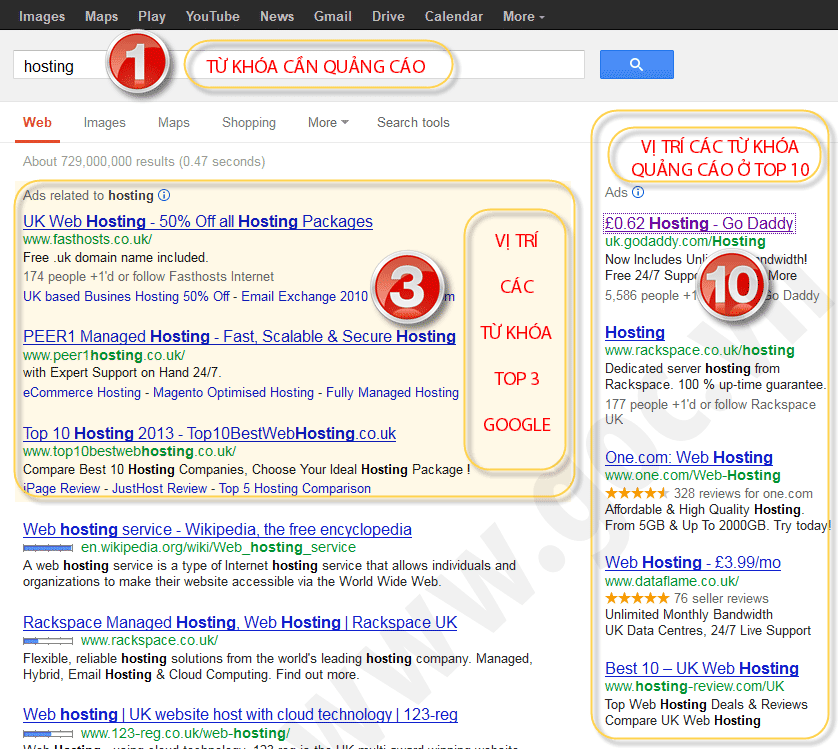The image size is (838, 749).
Task: Click www.one.com/Web-Hosting URL text
Action: tap(693, 475)
